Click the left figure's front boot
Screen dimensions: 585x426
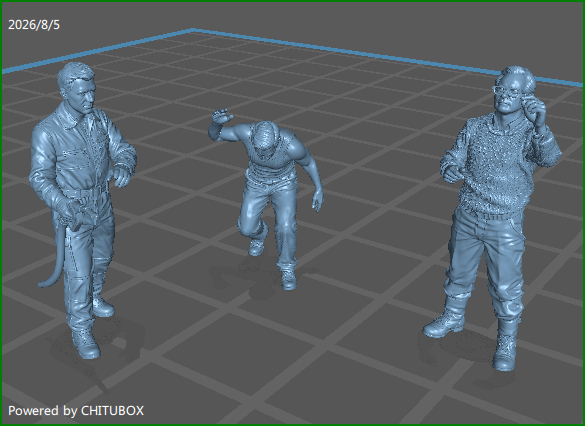(x=86, y=344)
